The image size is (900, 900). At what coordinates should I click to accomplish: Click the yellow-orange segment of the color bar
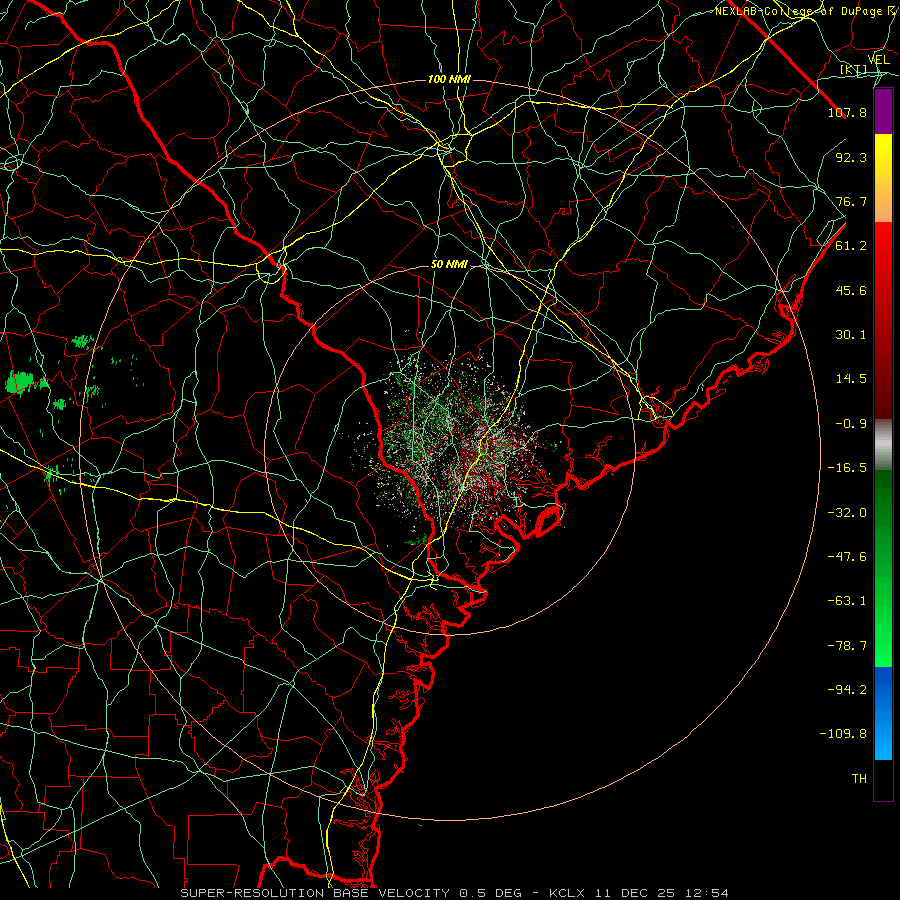pos(883,178)
